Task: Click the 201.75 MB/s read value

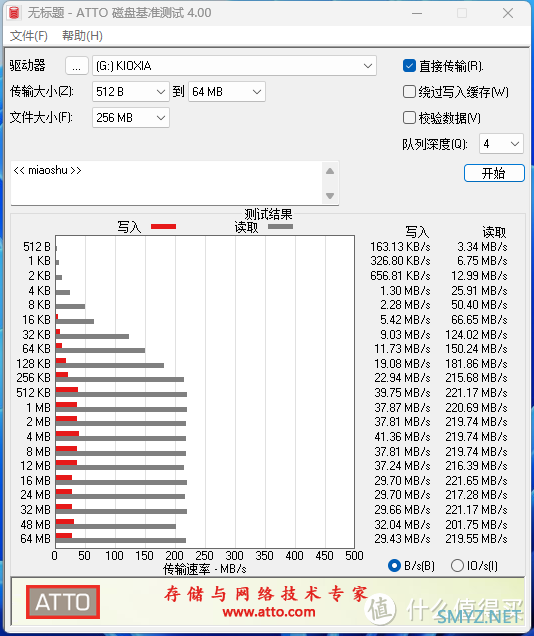Action: point(476,525)
